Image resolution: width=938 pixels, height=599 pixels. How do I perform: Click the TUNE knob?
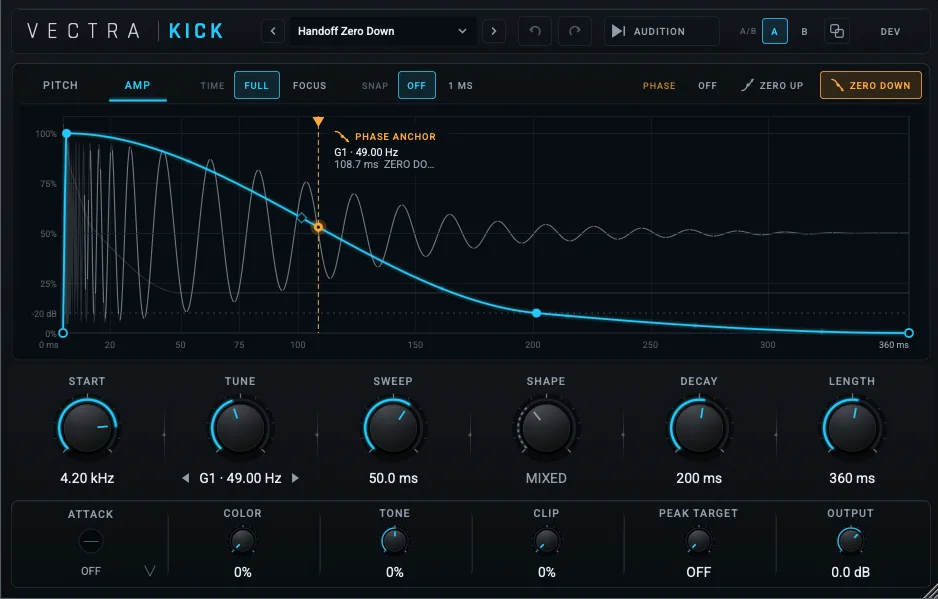[x=240, y=427]
